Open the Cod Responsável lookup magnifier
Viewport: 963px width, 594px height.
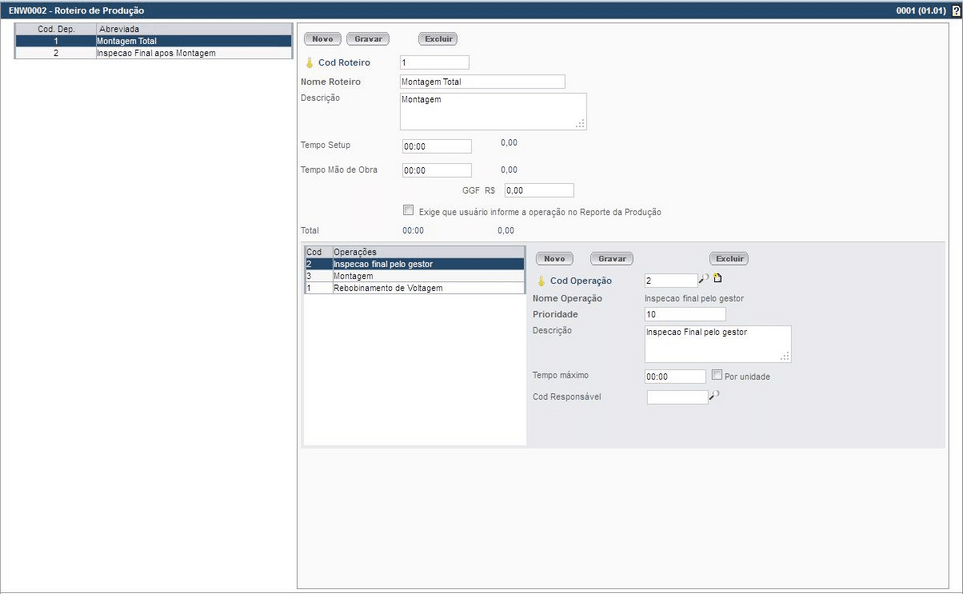[714, 396]
